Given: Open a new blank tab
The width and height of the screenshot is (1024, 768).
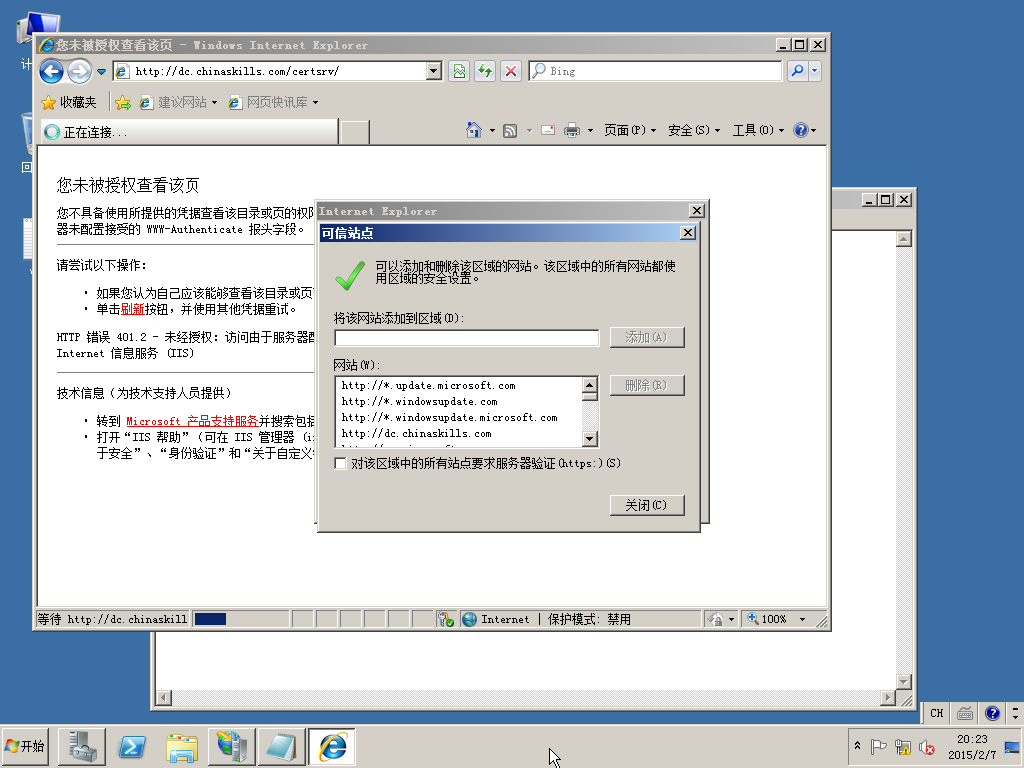Looking at the screenshot, I should click(x=355, y=132).
